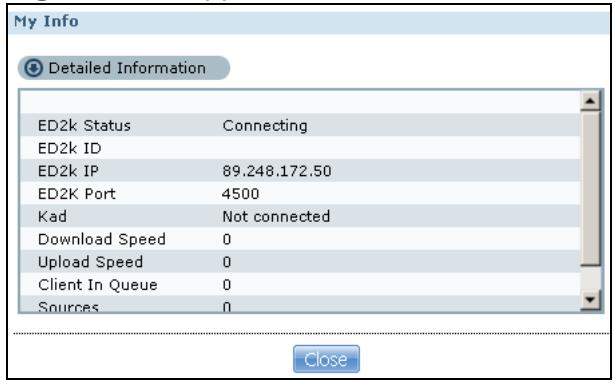Select the 'Sources' row label
The height and width of the screenshot is (385, 615).
coord(68,307)
